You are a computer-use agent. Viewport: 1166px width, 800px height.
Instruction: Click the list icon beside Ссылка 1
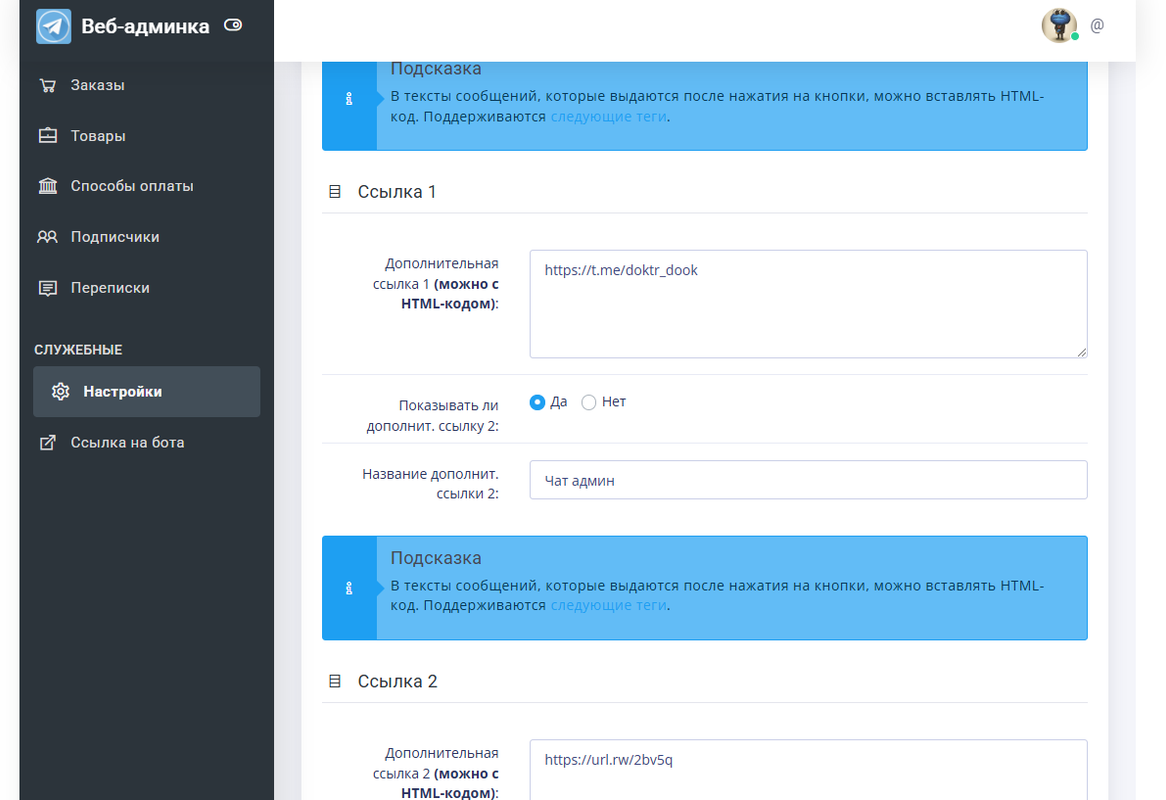335,192
